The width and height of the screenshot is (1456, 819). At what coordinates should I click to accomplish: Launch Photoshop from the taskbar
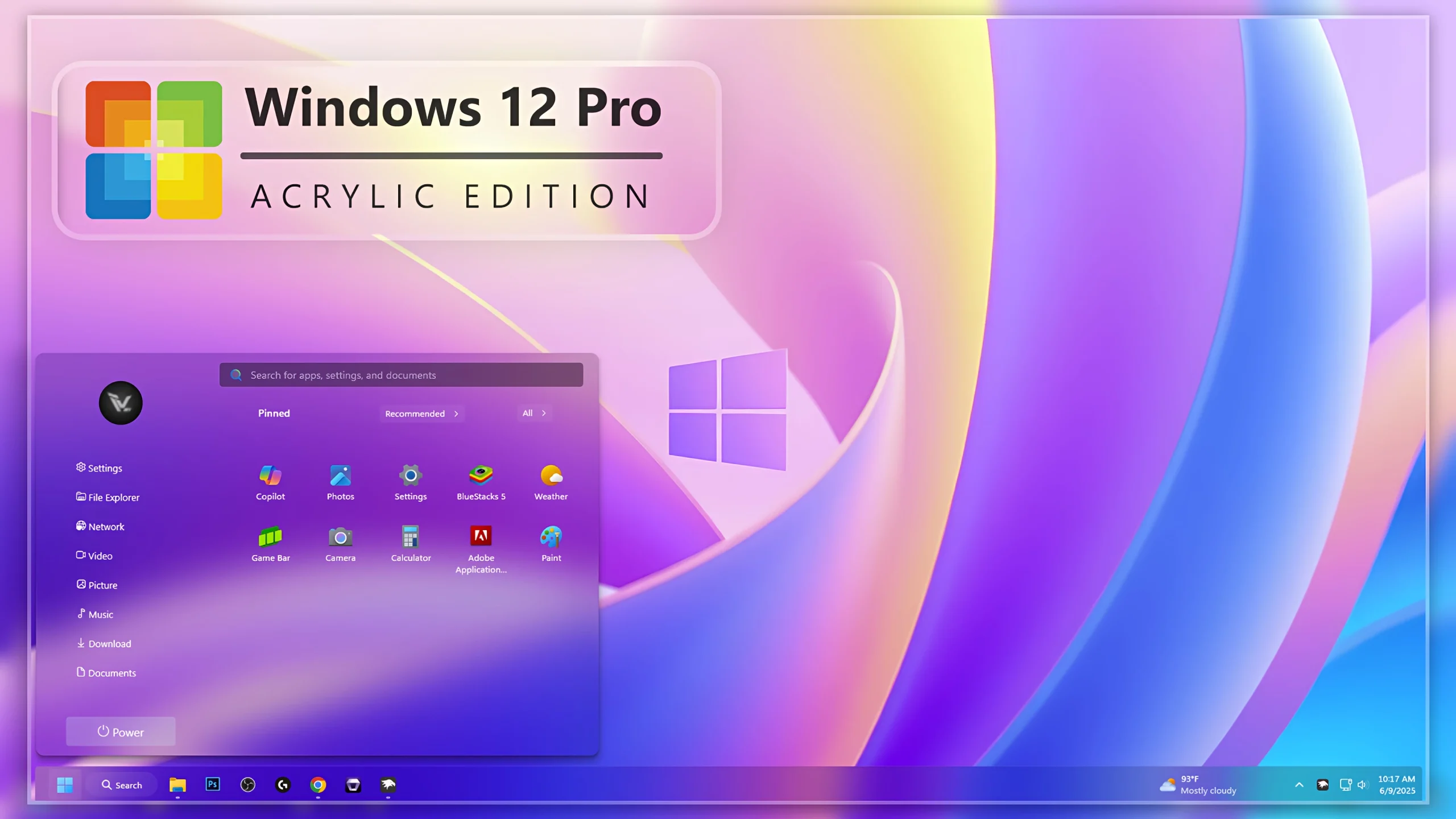pyautogui.click(x=213, y=785)
